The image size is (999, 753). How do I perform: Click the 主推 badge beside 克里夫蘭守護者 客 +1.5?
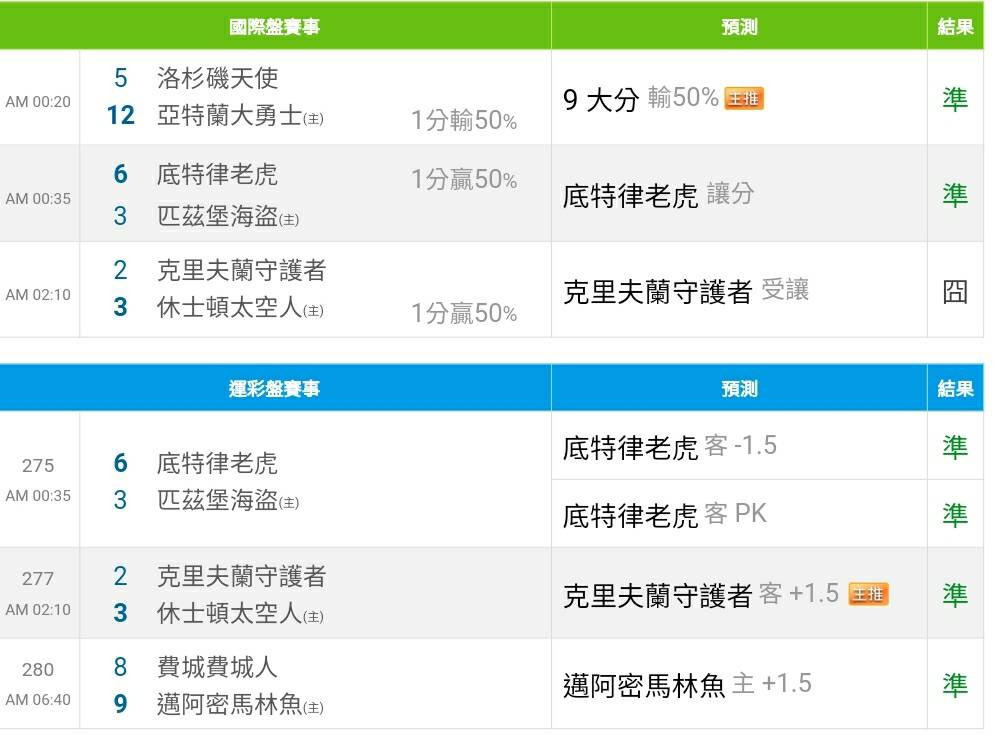tap(868, 594)
